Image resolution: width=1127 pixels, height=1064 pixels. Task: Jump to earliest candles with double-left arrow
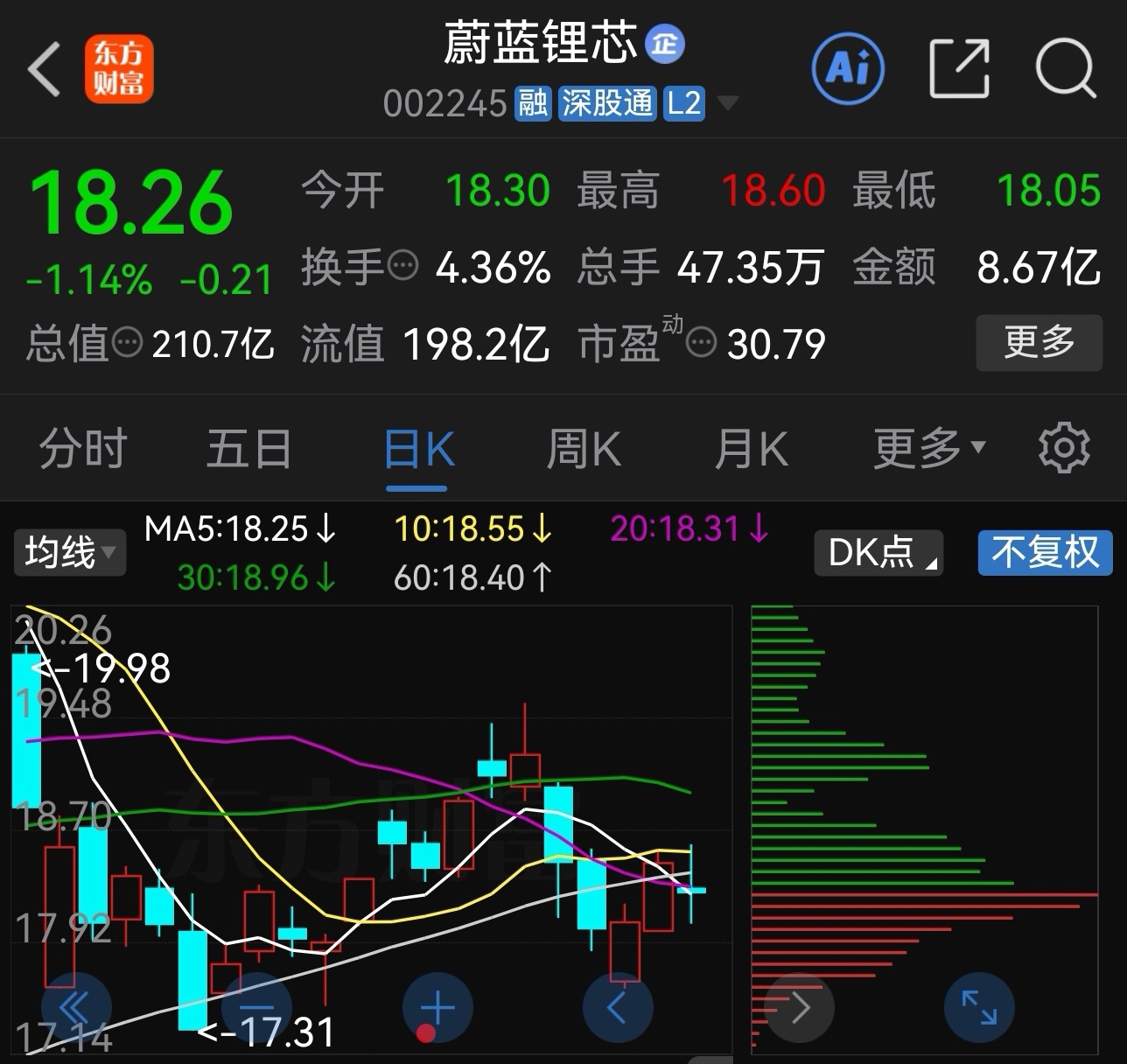pyautogui.click(x=76, y=1007)
